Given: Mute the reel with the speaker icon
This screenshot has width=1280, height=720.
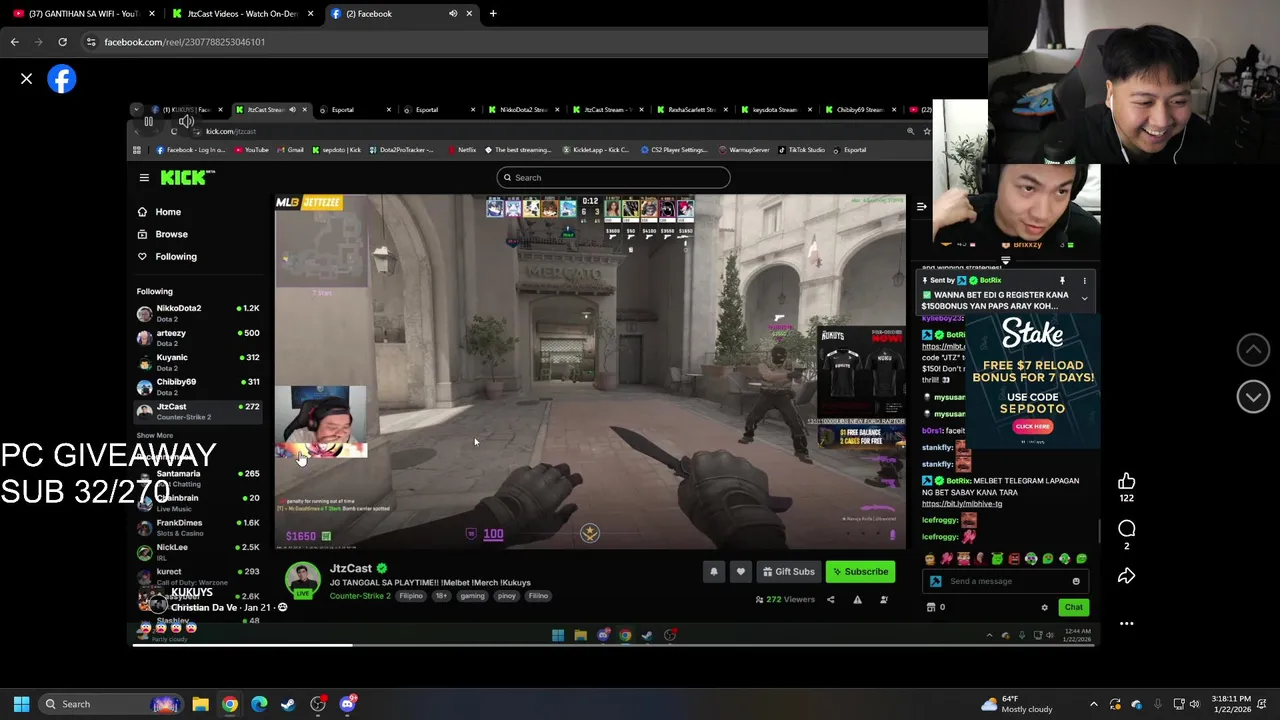Looking at the screenshot, I should [186, 122].
